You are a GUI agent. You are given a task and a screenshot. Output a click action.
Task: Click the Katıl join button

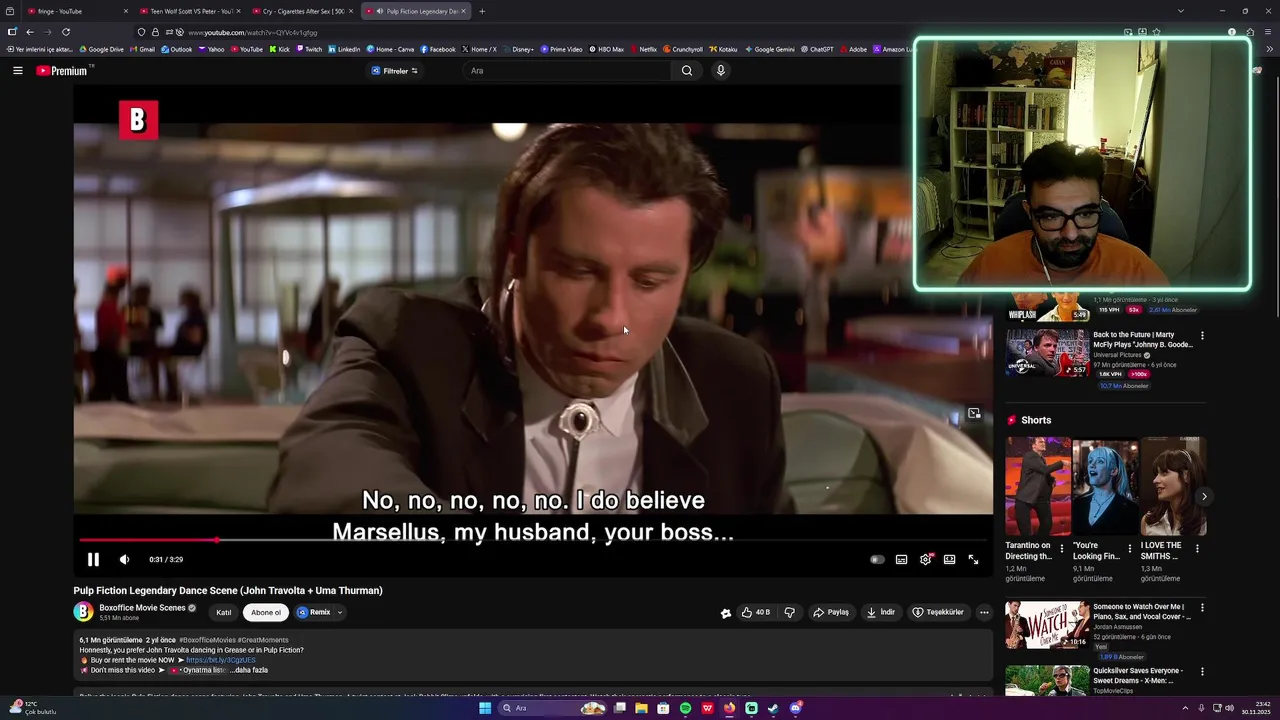coord(224,612)
